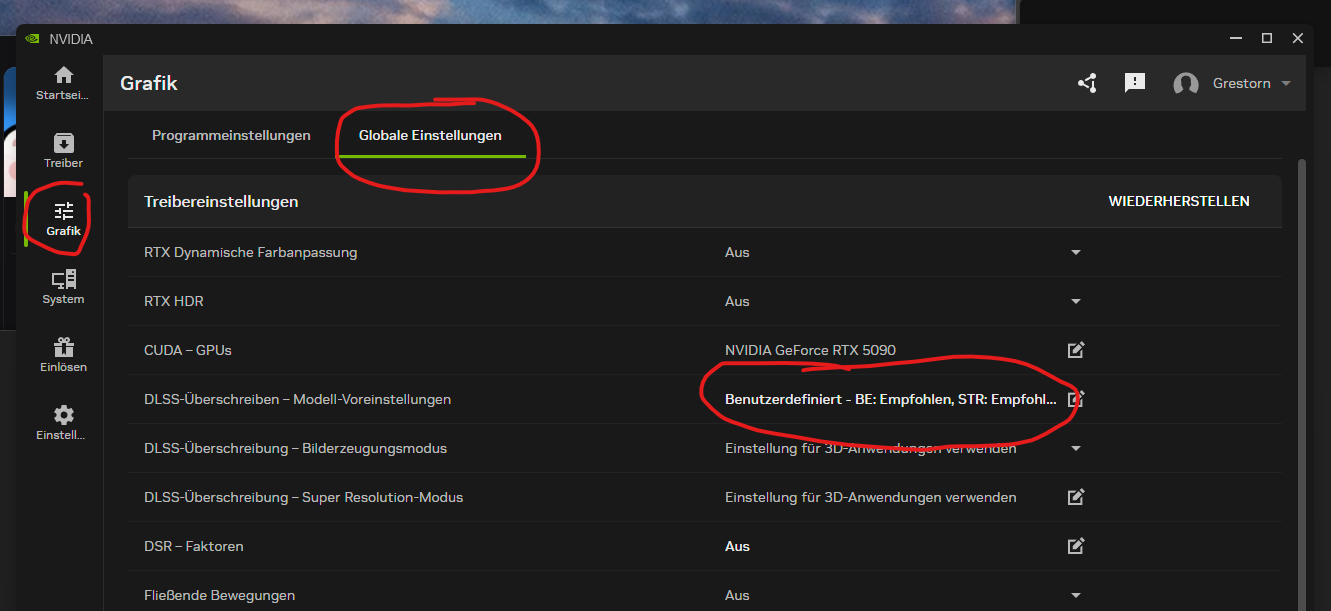Open the Grestorn account dropdown arrow

[1286, 83]
